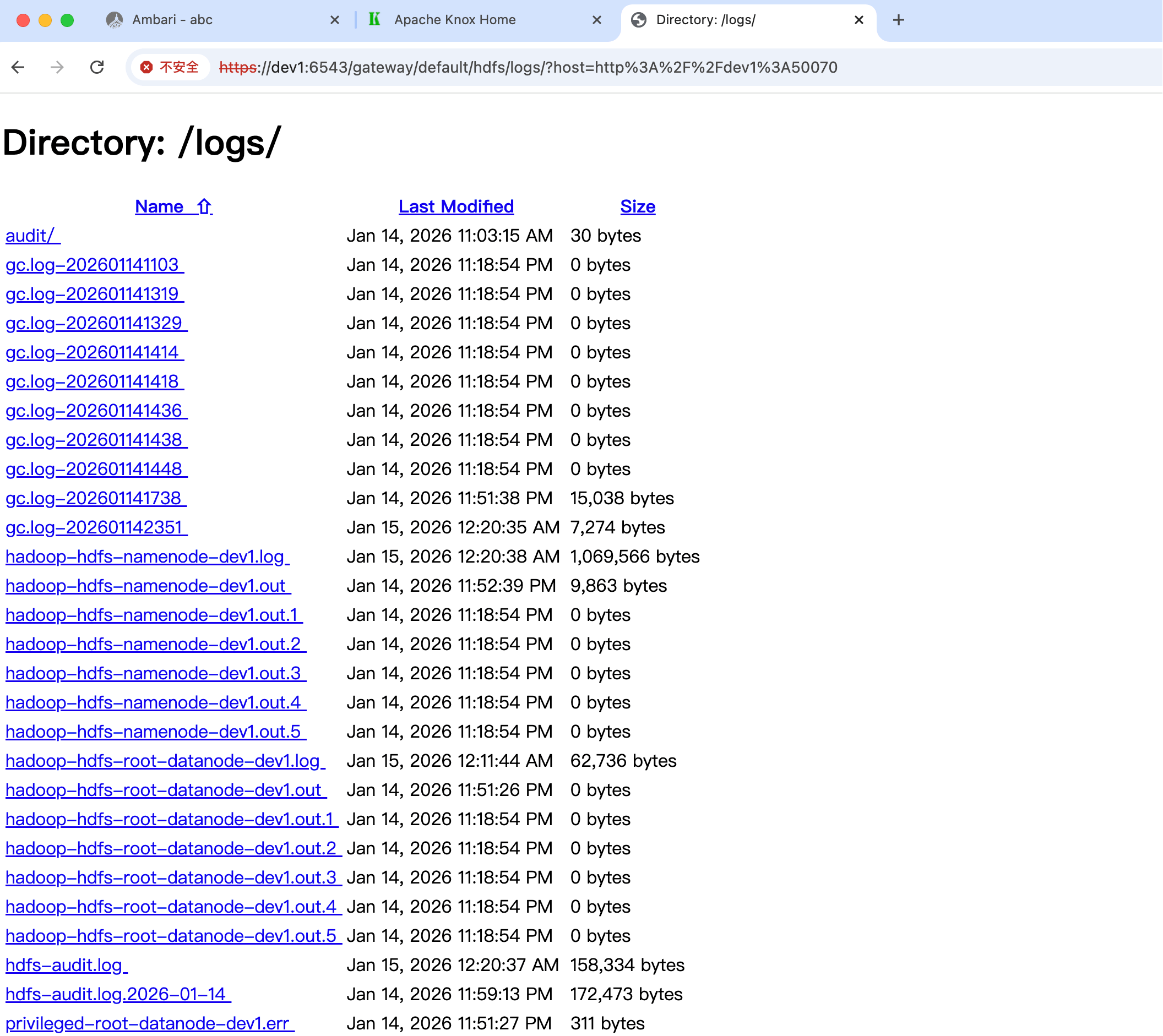Screen dimensions: 1163x1036
Task: Reload the current page
Action: [x=97, y=67]
